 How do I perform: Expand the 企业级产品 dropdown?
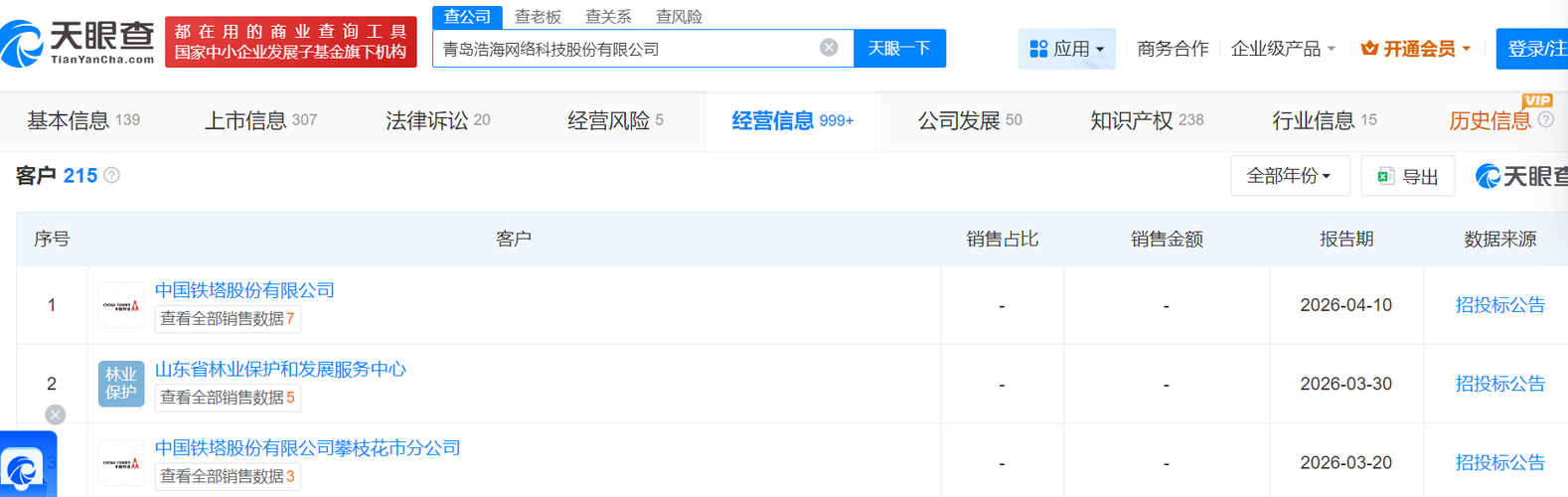click(x=1283, y=49)
